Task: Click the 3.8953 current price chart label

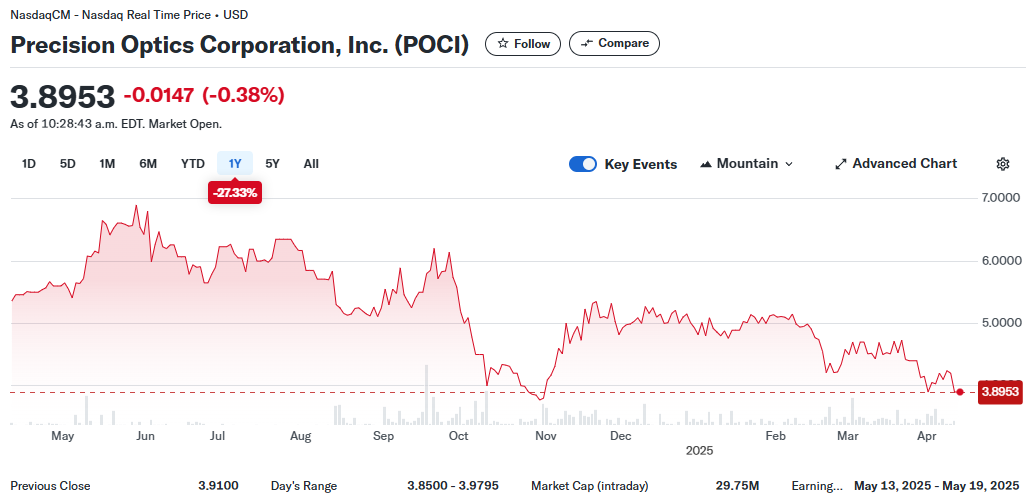Action: [1000, 392]
